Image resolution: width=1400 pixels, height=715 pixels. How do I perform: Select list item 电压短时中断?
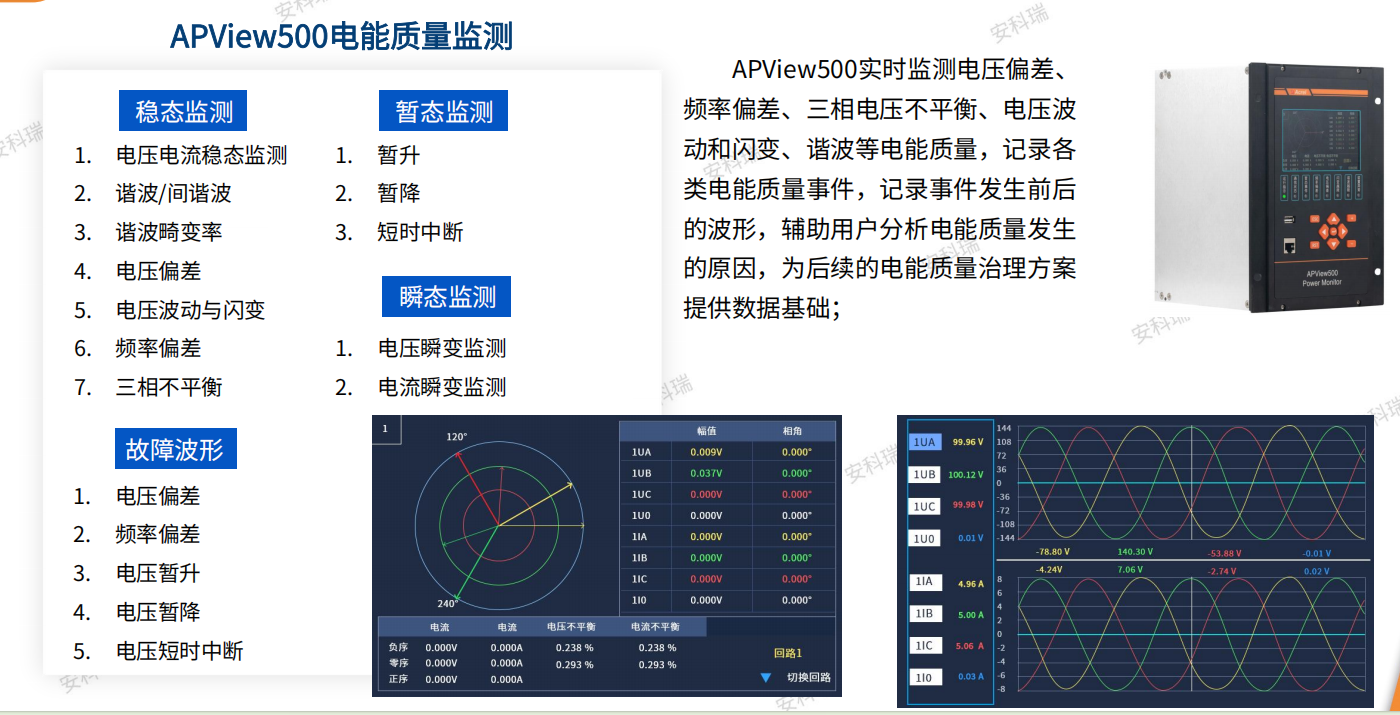click(180, 651)
